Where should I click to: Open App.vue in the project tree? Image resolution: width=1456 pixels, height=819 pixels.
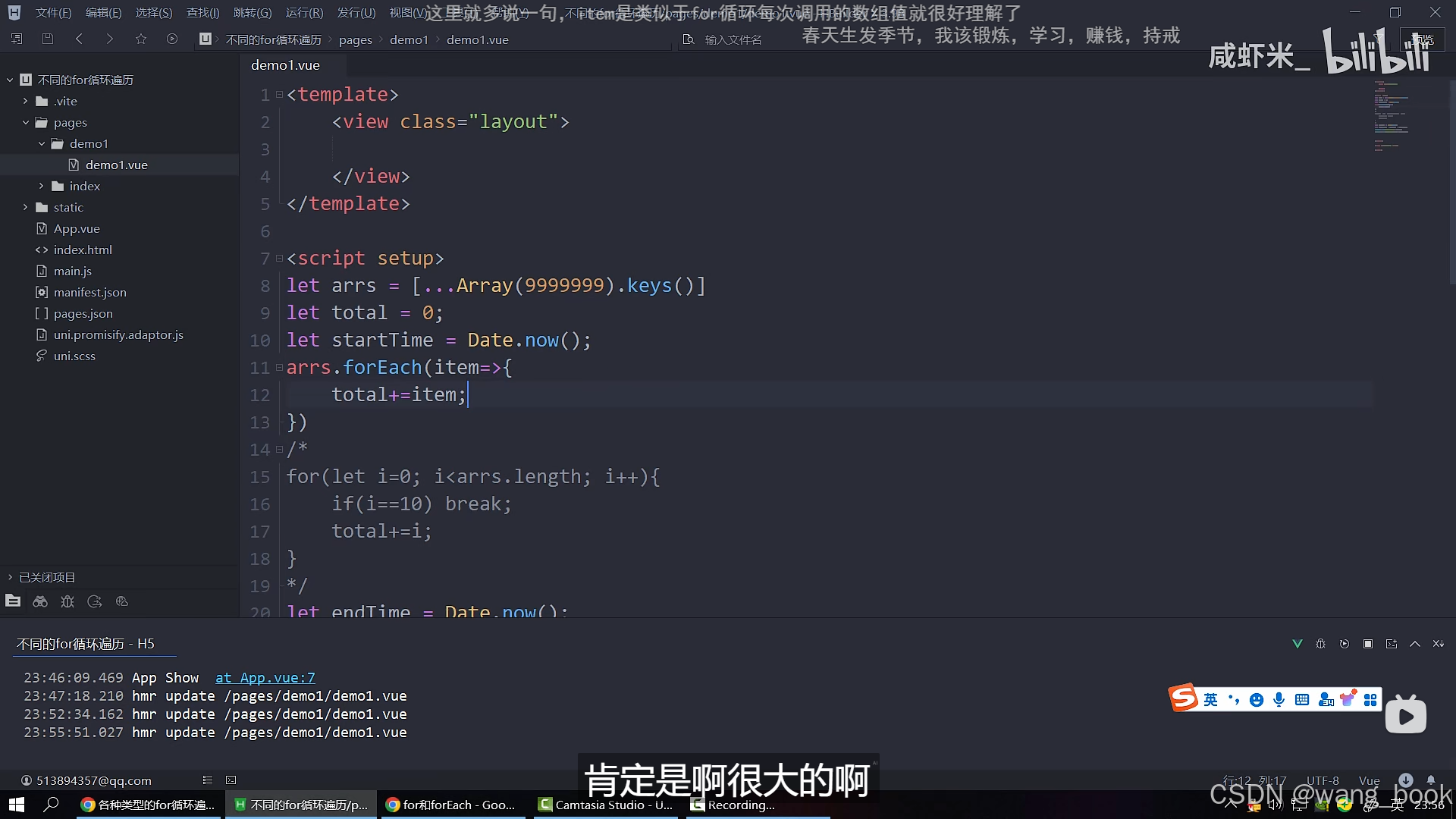point(77,228)
